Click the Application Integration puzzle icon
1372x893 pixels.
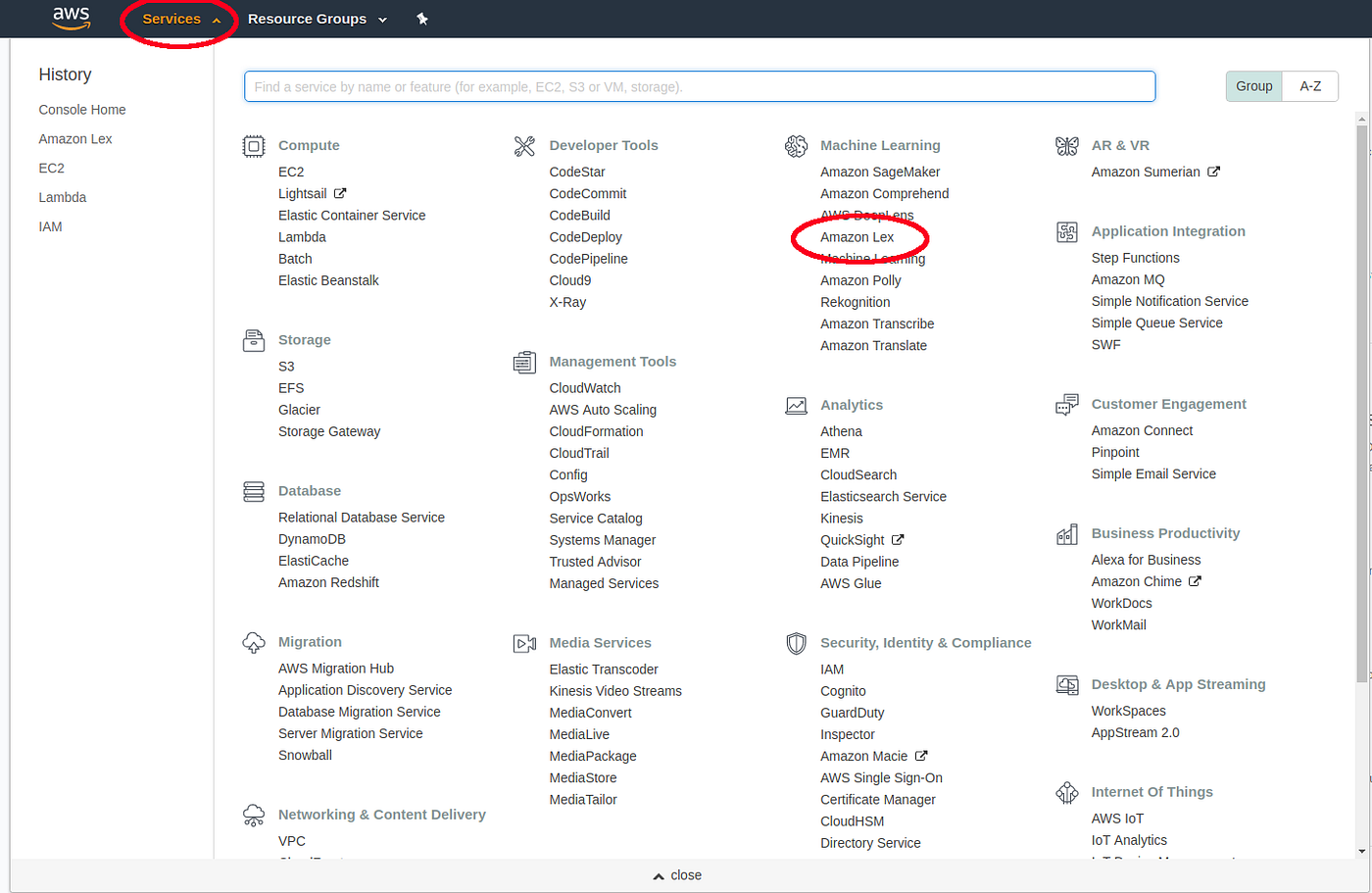1067,232
